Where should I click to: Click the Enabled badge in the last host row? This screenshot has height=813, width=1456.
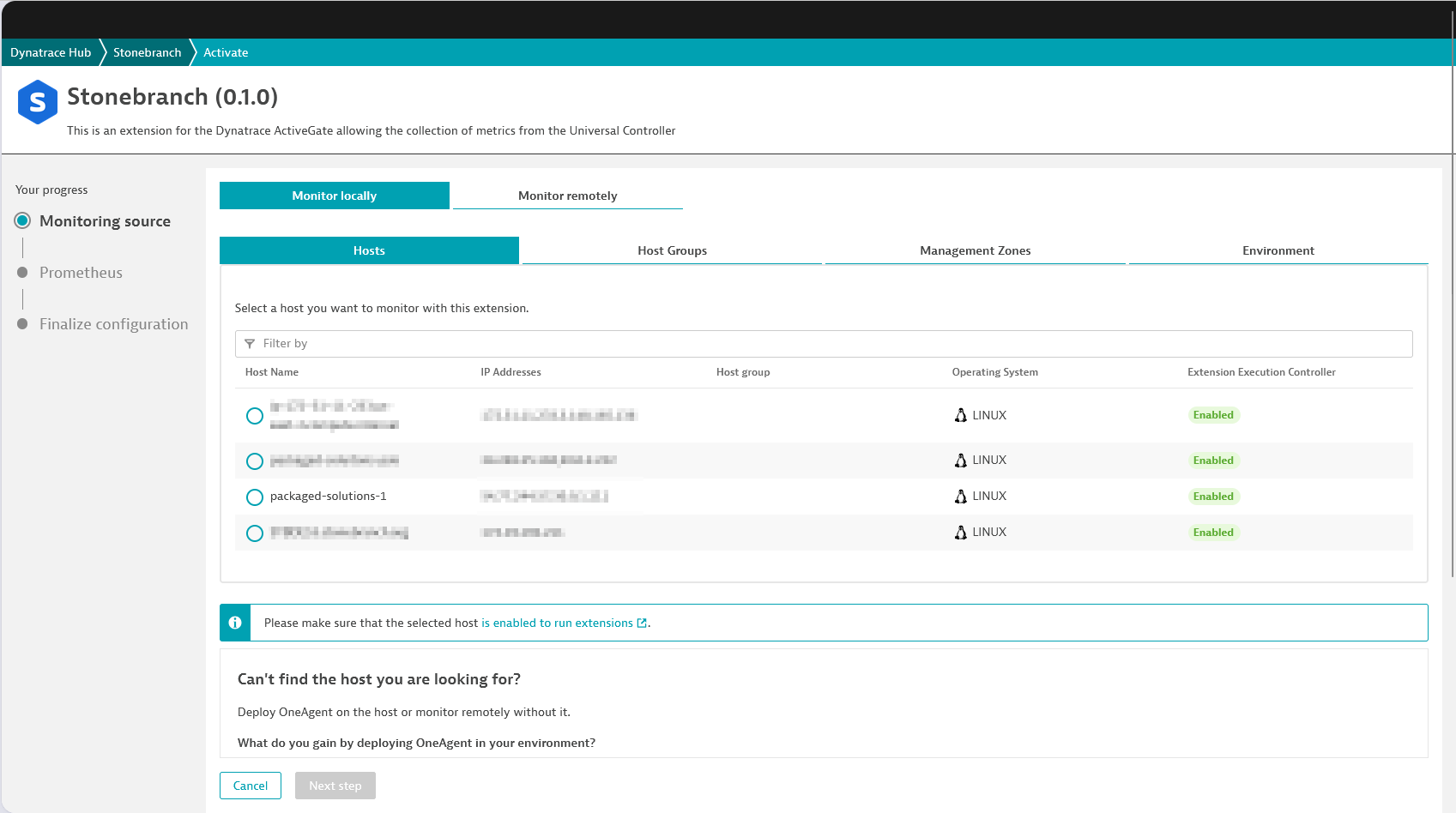click(1213, 533)
